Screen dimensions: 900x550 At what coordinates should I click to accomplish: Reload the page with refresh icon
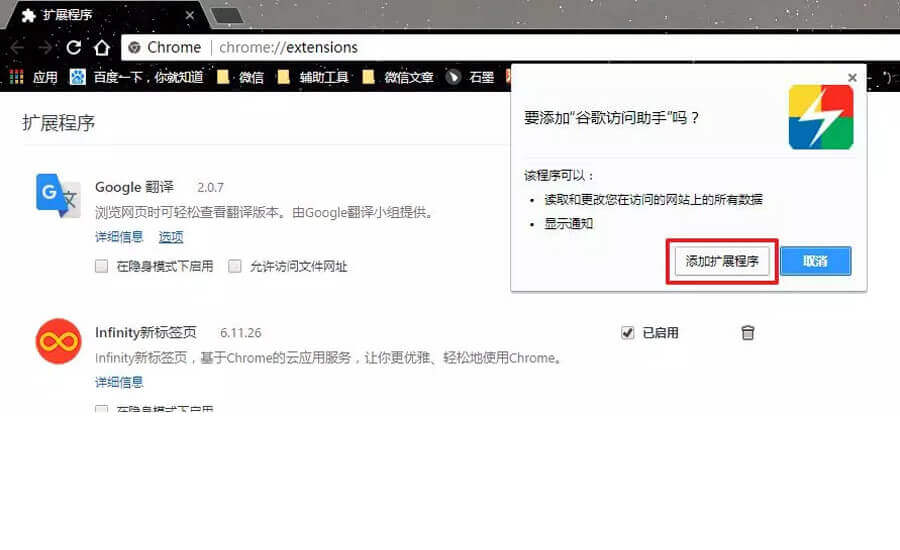tap(73, 48)
